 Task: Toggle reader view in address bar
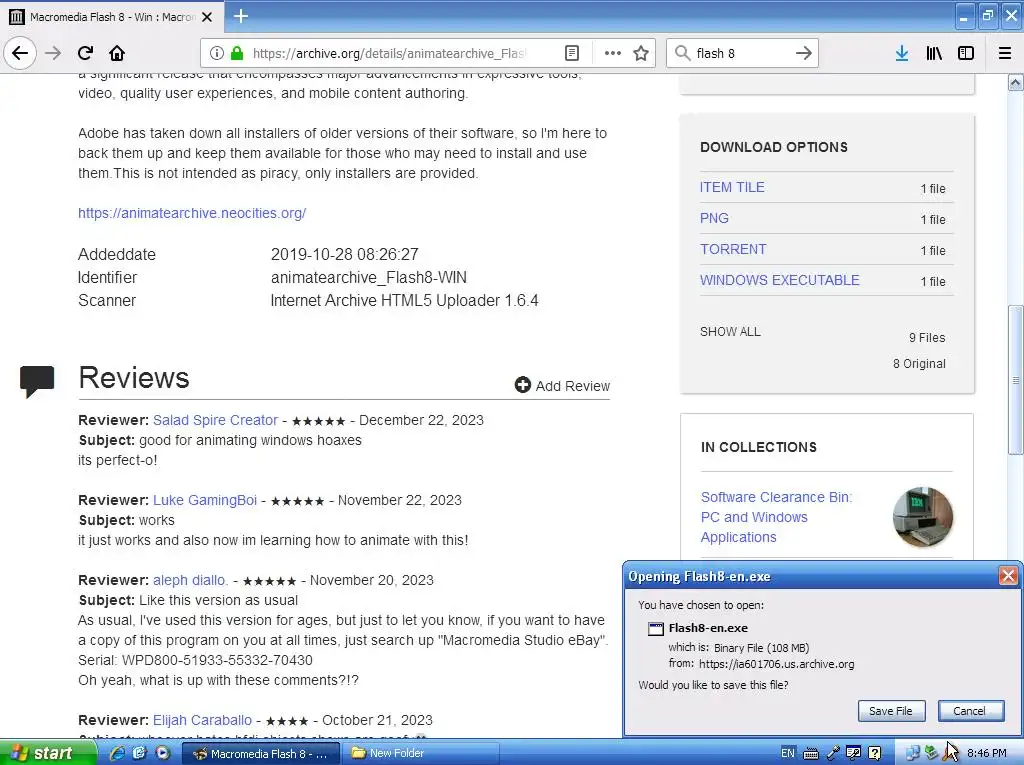pos(571,53)
